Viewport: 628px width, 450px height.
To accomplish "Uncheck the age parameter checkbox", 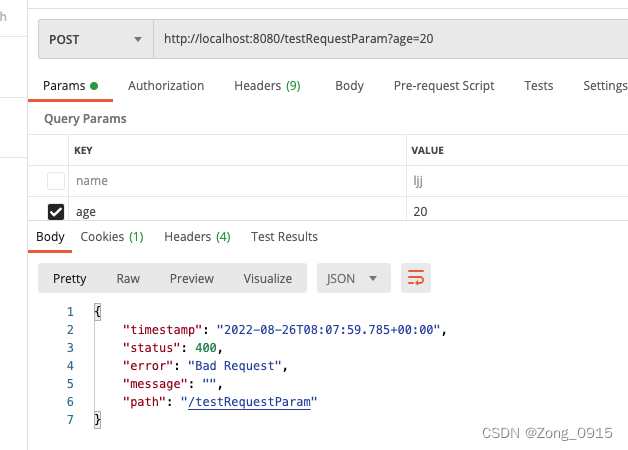I will [x=56, y=212].
